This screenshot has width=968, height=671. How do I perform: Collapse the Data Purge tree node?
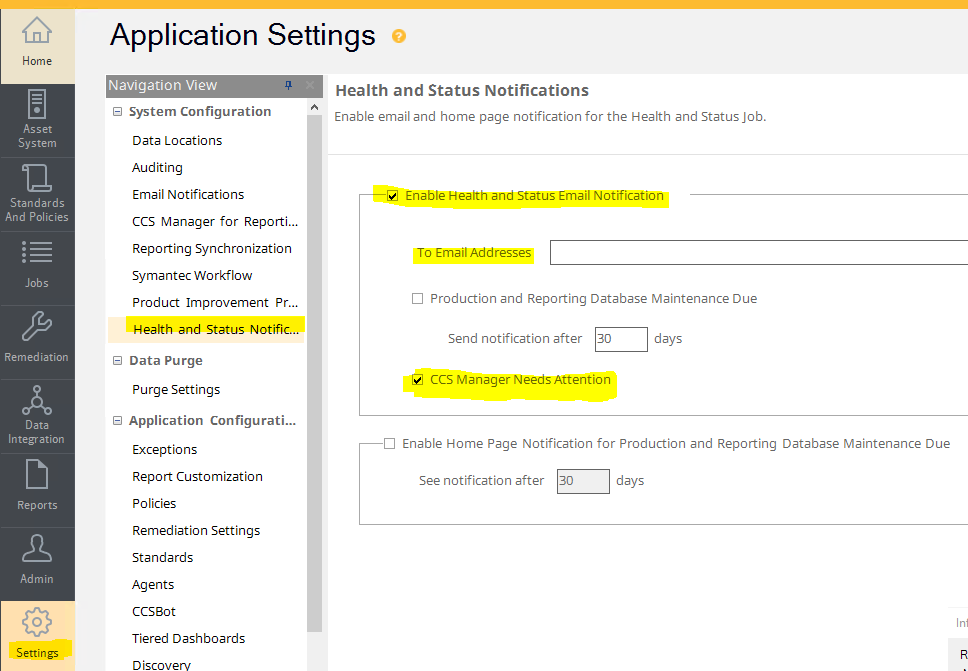[x=118, y=361]
